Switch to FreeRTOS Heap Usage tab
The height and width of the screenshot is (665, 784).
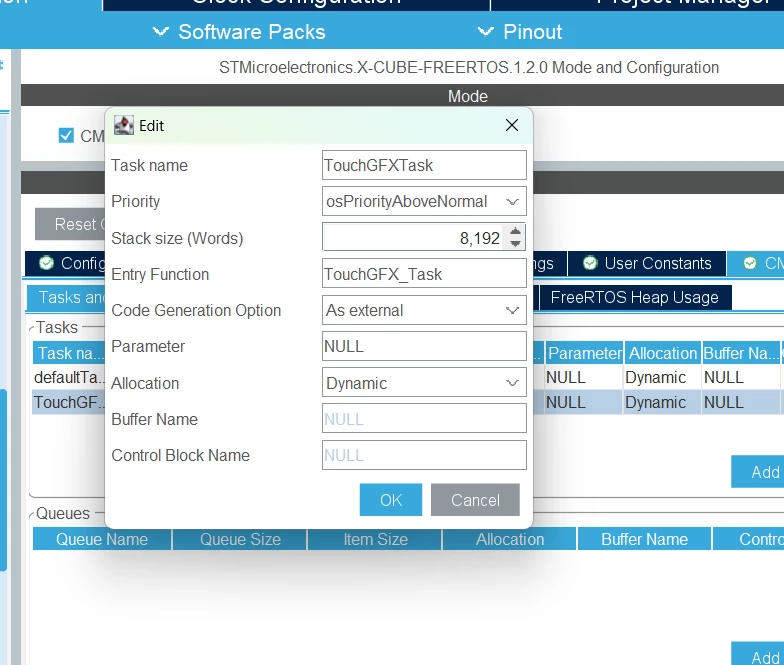634,298
